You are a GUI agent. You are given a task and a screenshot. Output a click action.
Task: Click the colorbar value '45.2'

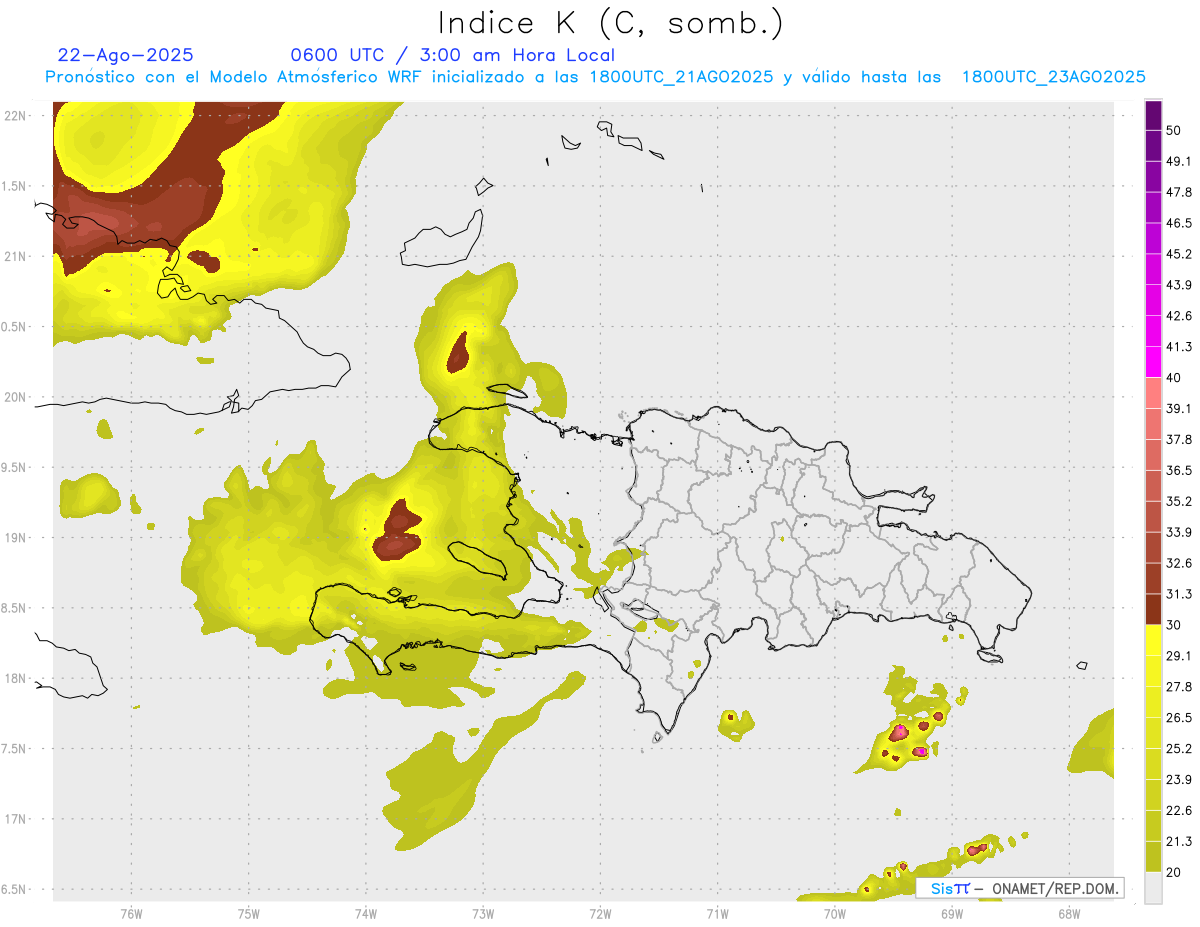pos(1179,254)
